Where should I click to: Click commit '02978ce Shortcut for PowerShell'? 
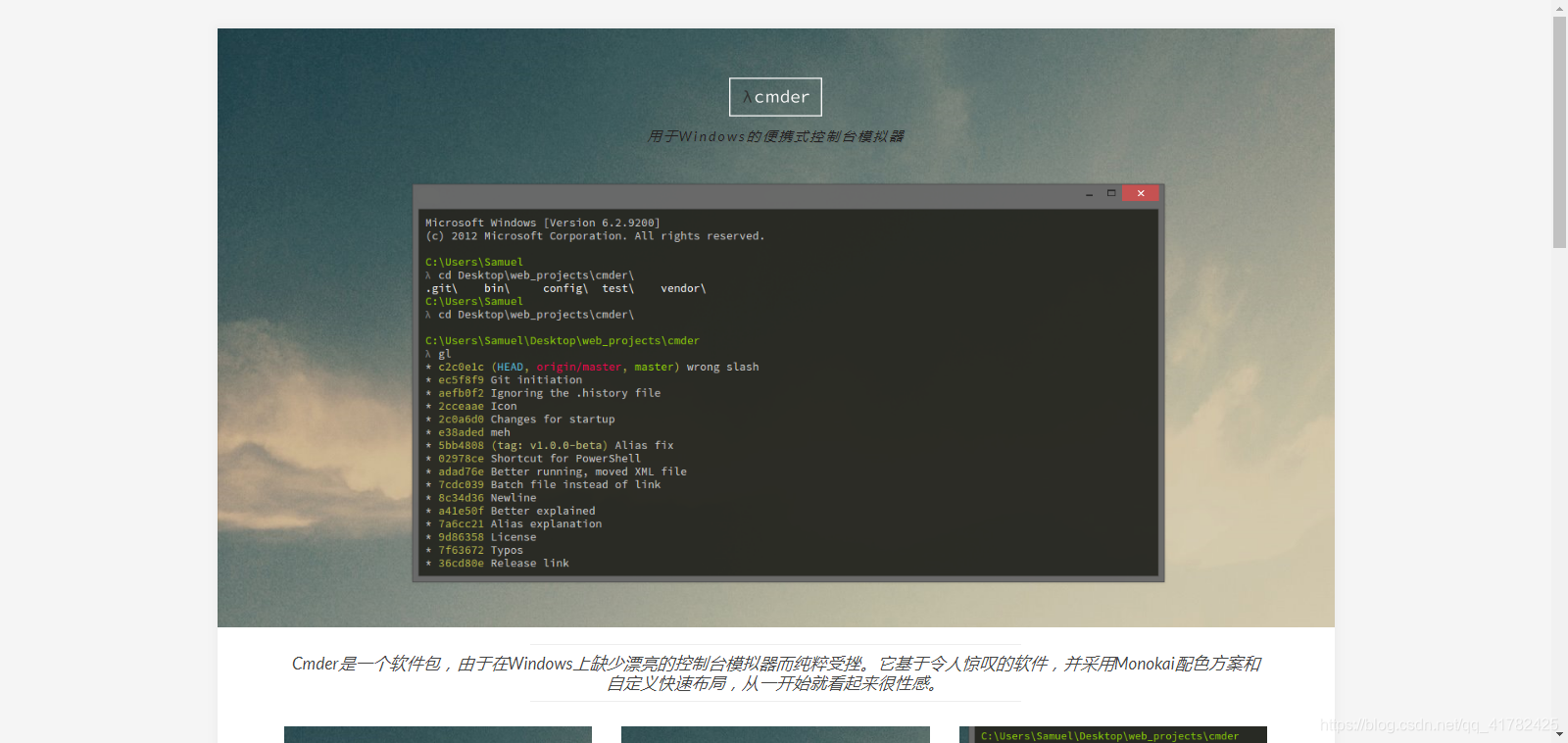[x=533, y=459]
